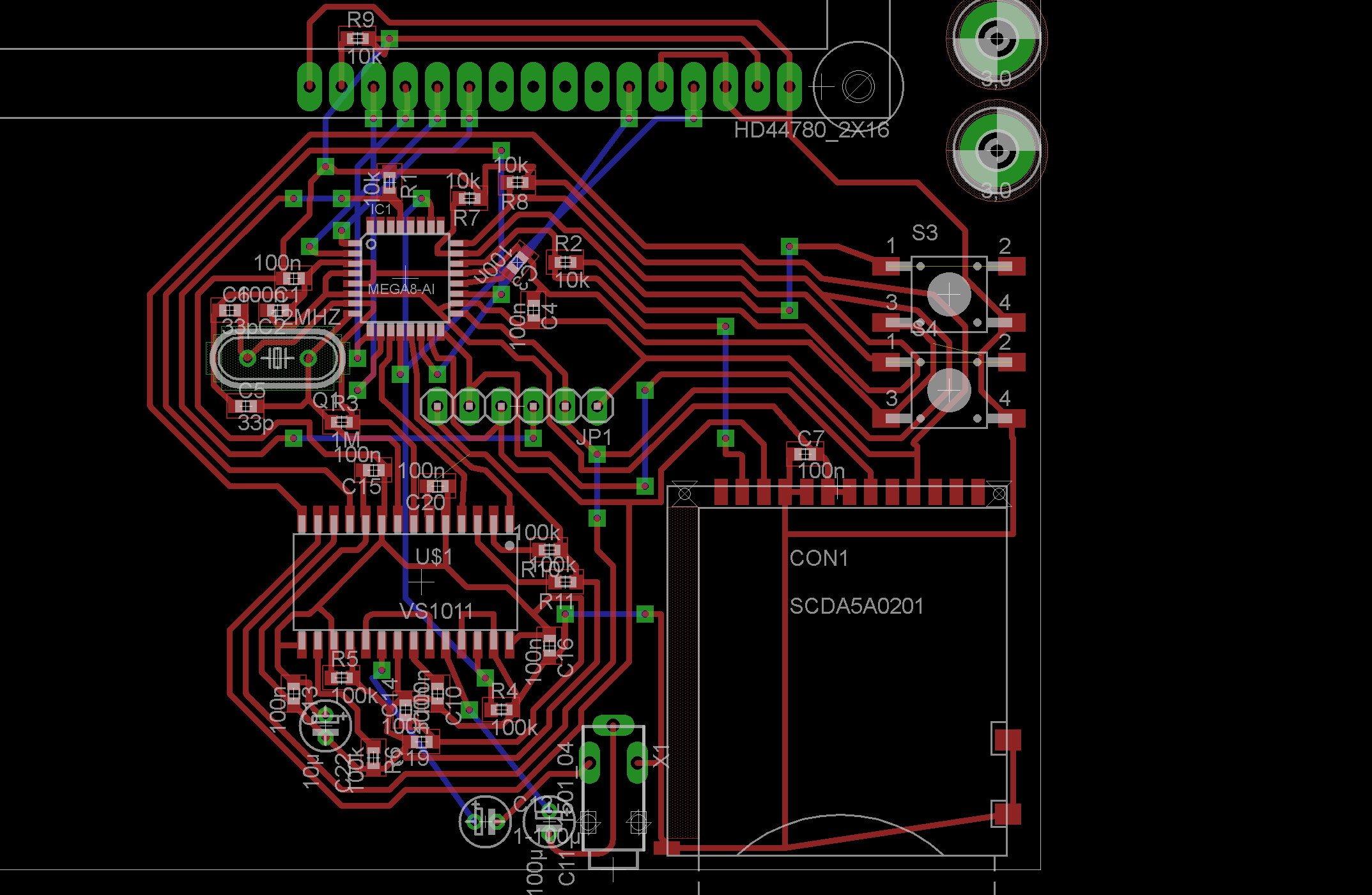This screenshot has width=1372, height=895.
Task: Select the X1 audio jack label
Action: pos(661,756)
